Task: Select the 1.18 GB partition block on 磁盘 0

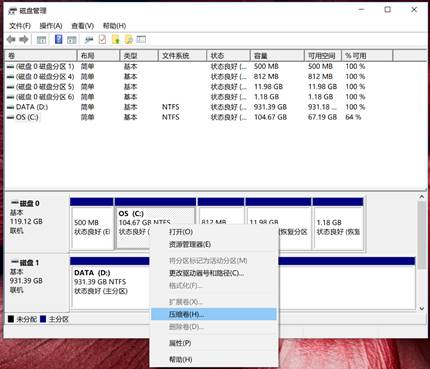Action: click(x=338, y=224)
